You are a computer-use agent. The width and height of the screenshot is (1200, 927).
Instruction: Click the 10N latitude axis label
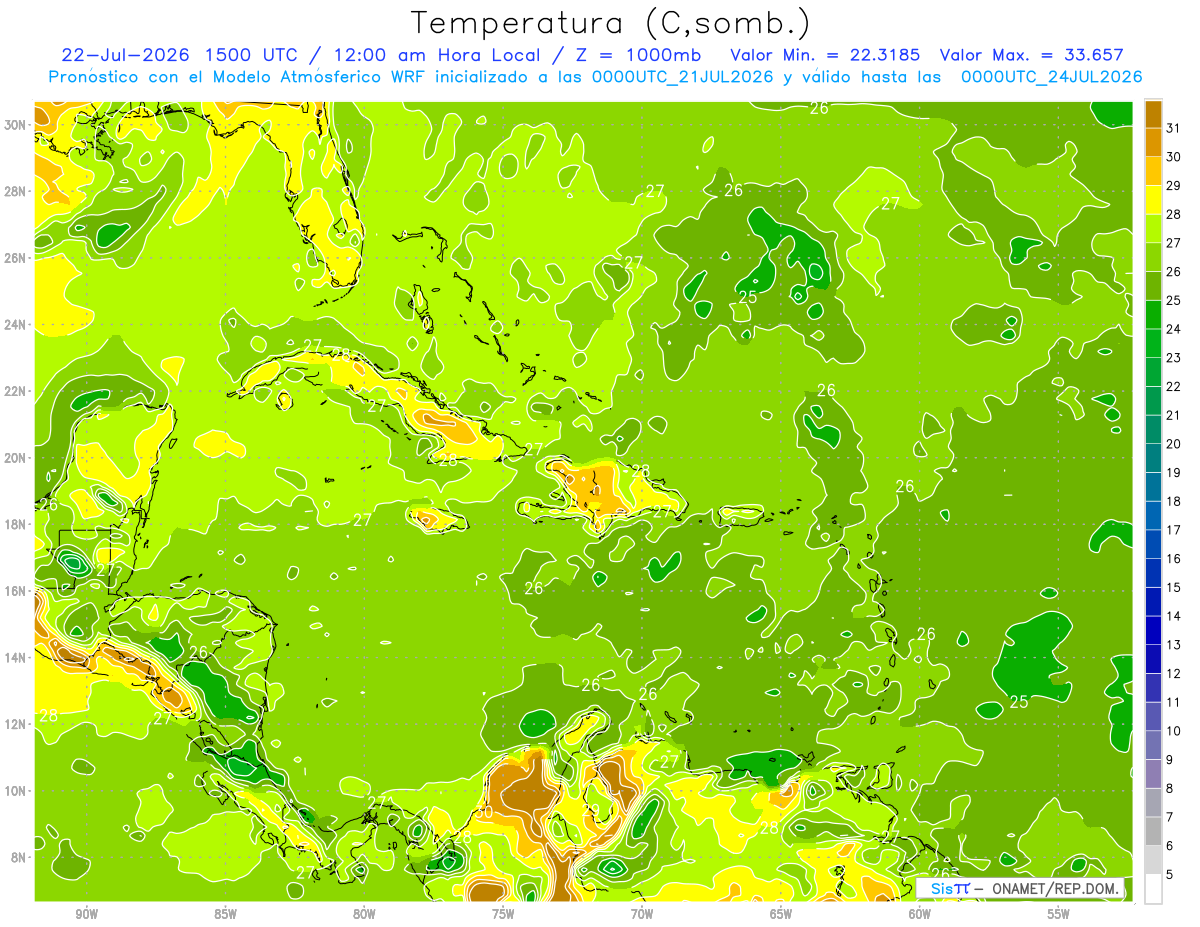[16, 790]
